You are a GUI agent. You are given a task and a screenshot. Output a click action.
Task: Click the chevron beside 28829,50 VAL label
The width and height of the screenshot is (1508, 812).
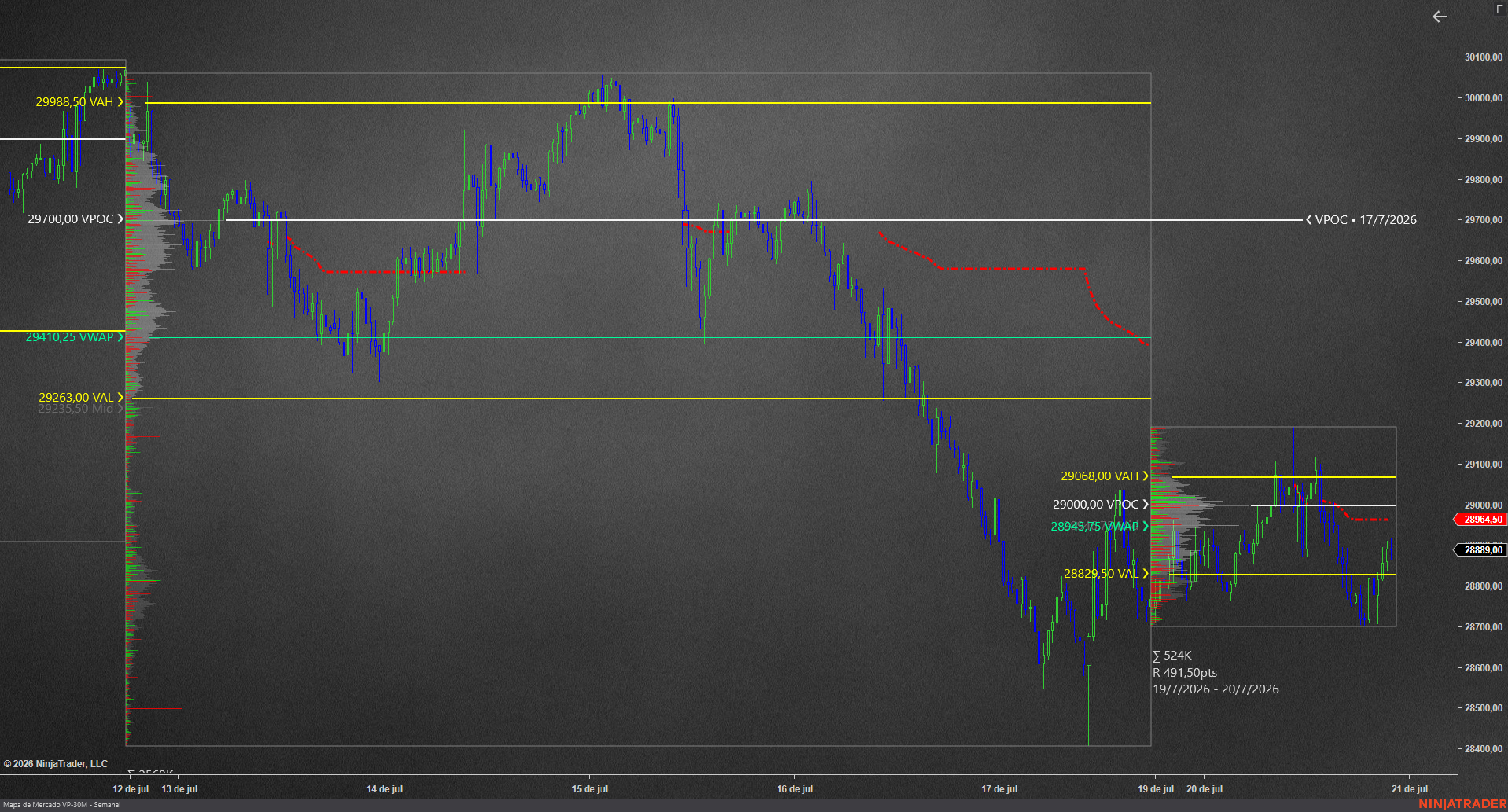[1146, 574]
